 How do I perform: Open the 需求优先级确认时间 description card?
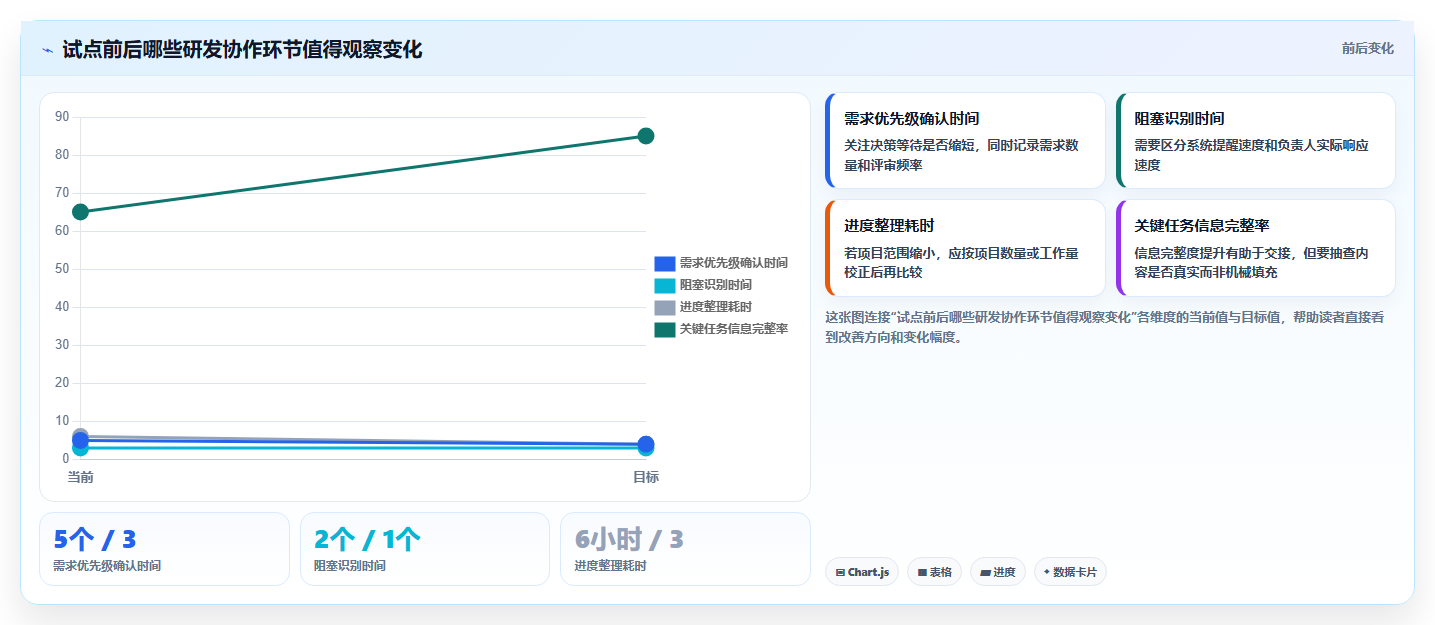(x=965, y=140)
